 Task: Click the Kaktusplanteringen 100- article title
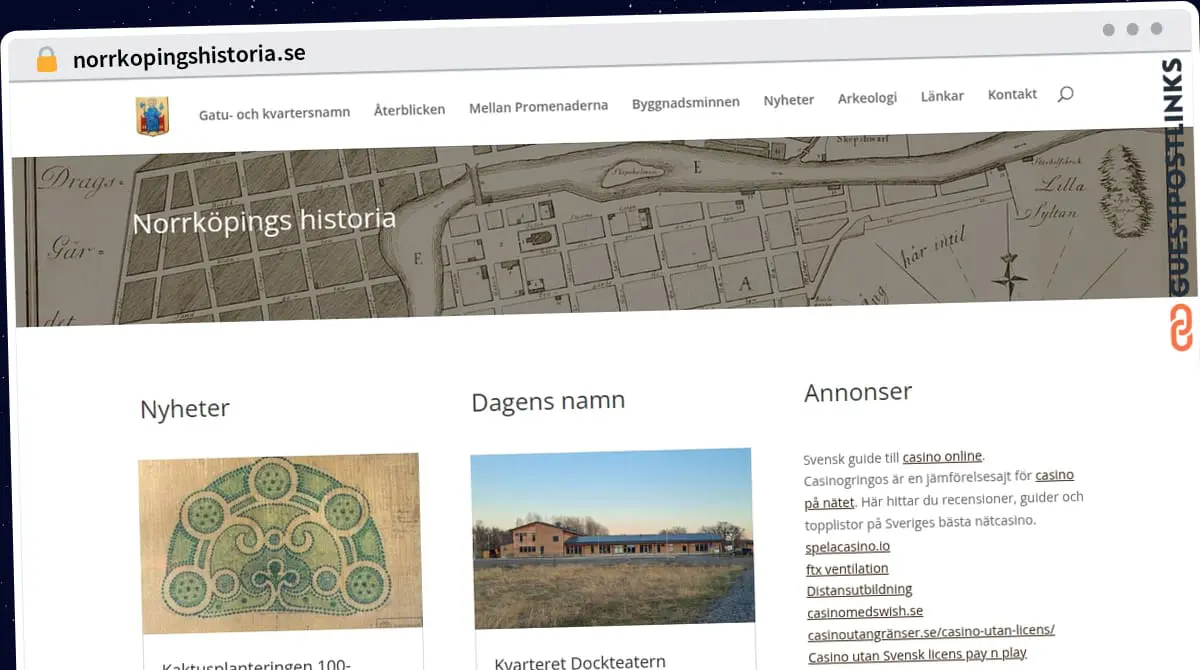(x=255, y=664)
